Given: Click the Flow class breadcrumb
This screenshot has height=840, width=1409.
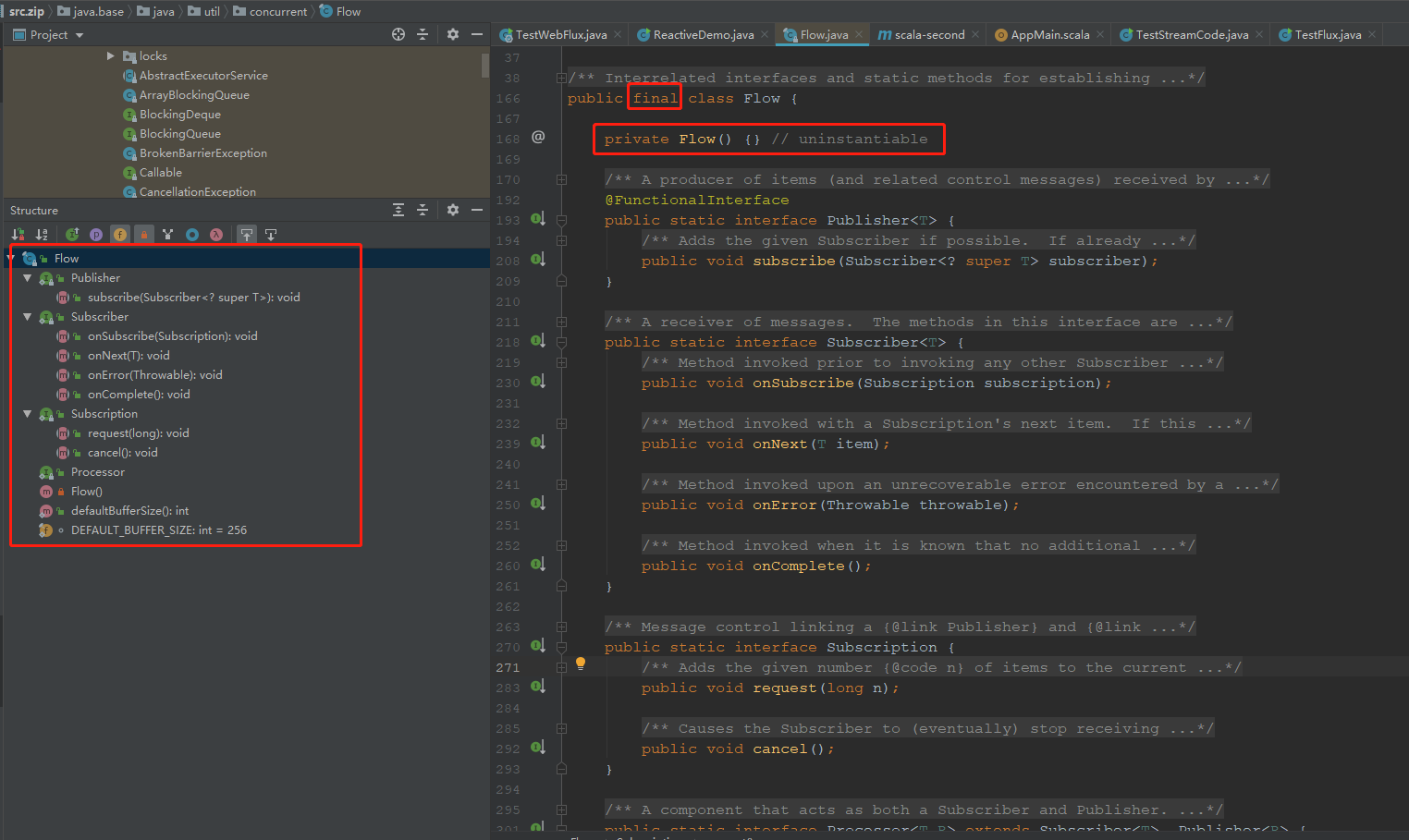Looking at the screenshot, I should pos(340,11).
